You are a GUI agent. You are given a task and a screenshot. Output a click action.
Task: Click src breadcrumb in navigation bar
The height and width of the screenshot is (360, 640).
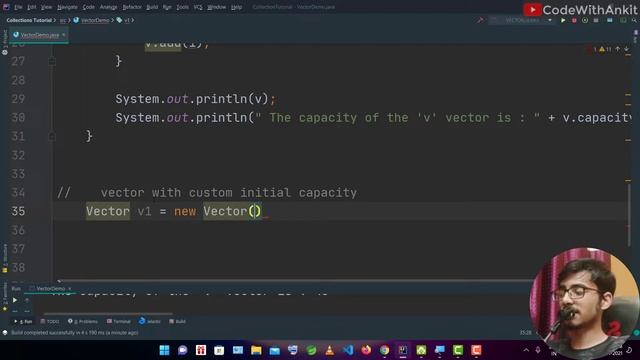point(63,20)
